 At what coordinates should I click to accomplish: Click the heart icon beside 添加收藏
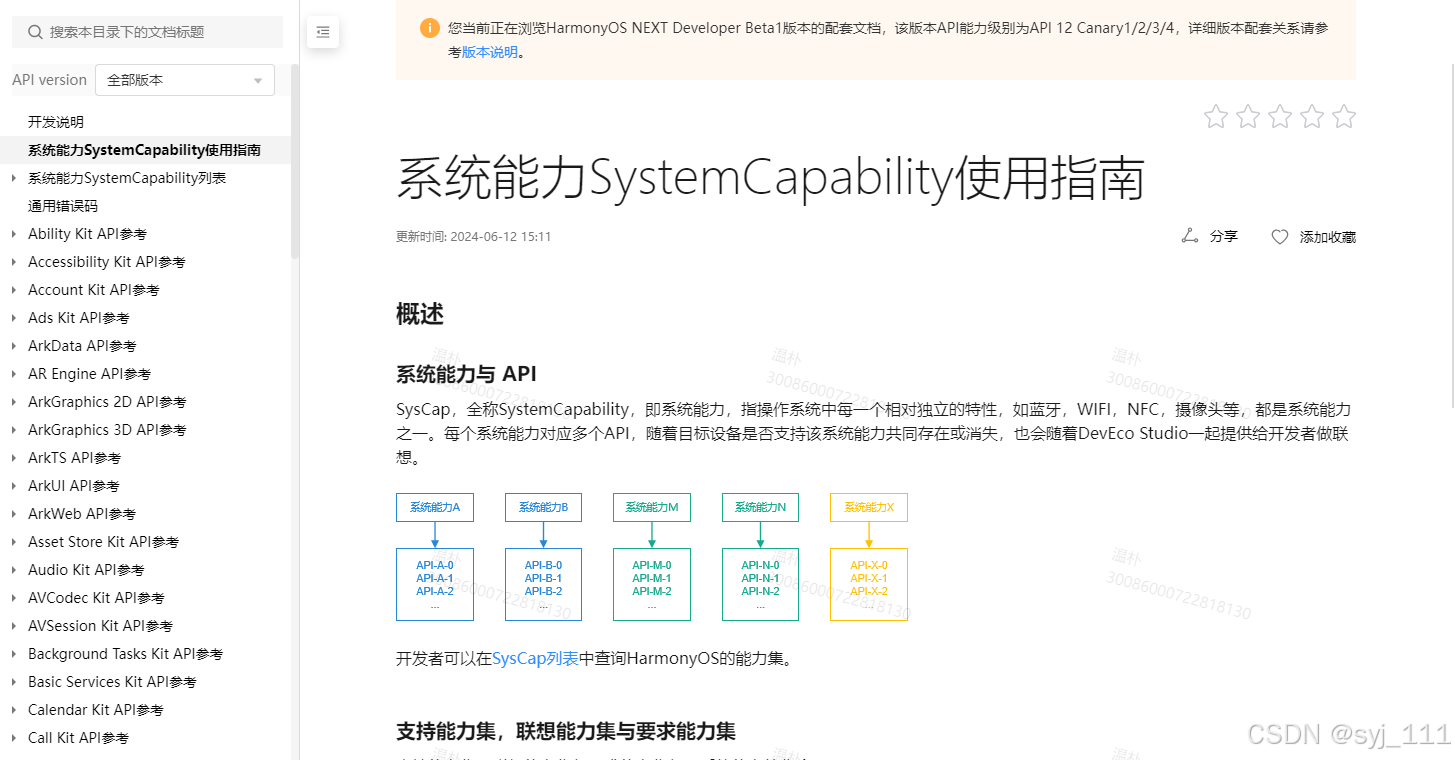[x=1280, y=237]
